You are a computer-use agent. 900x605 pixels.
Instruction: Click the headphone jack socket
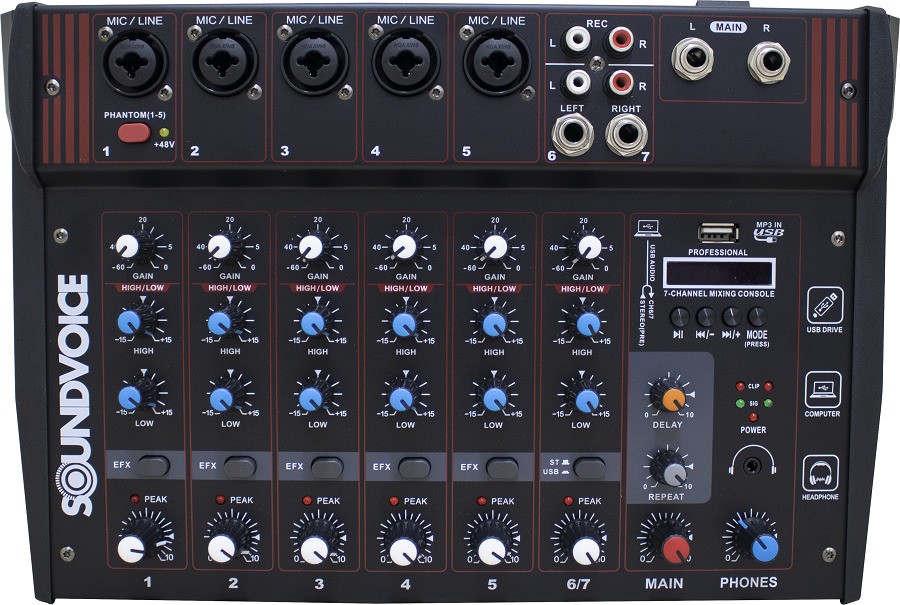754,464
